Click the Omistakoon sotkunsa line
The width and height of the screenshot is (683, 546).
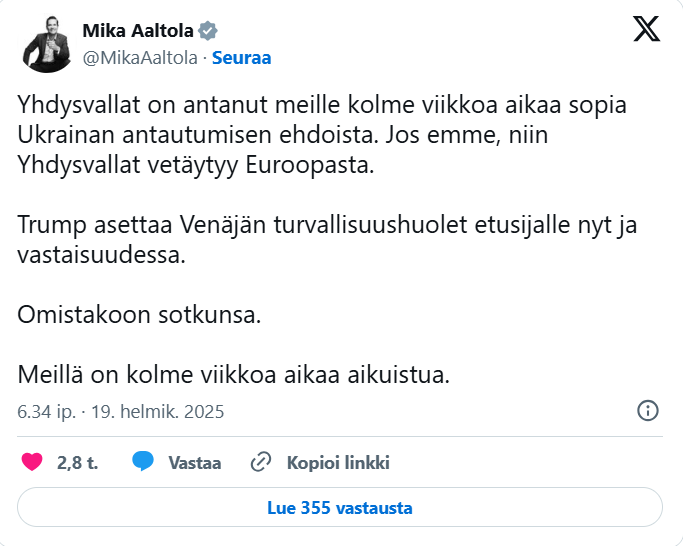coord(139,315)
